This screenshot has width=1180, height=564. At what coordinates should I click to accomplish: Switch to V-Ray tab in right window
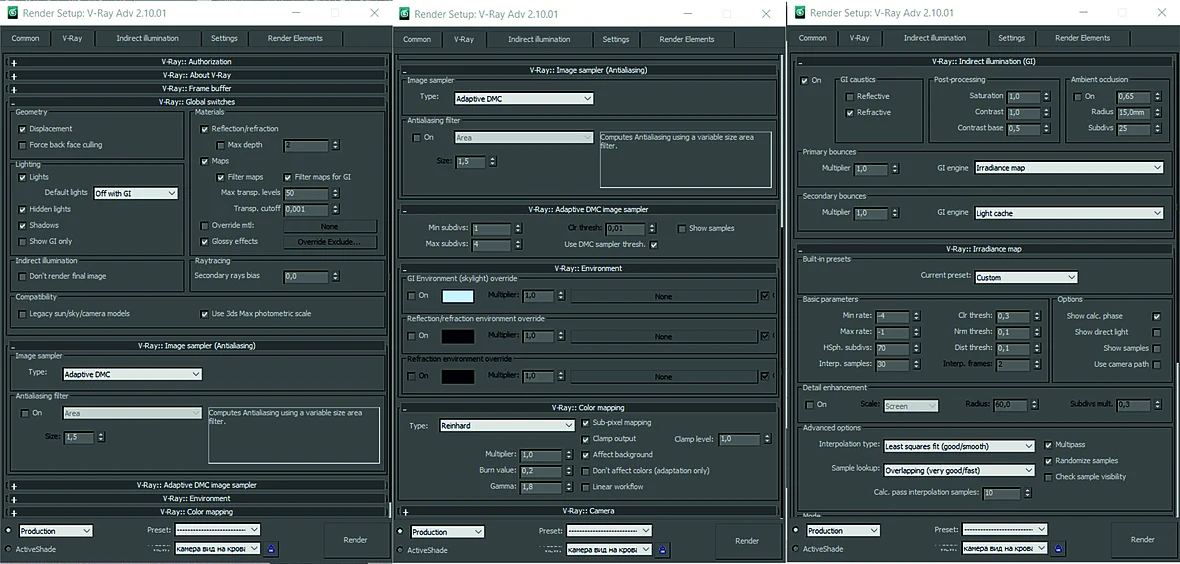click(x=859, y=38)
